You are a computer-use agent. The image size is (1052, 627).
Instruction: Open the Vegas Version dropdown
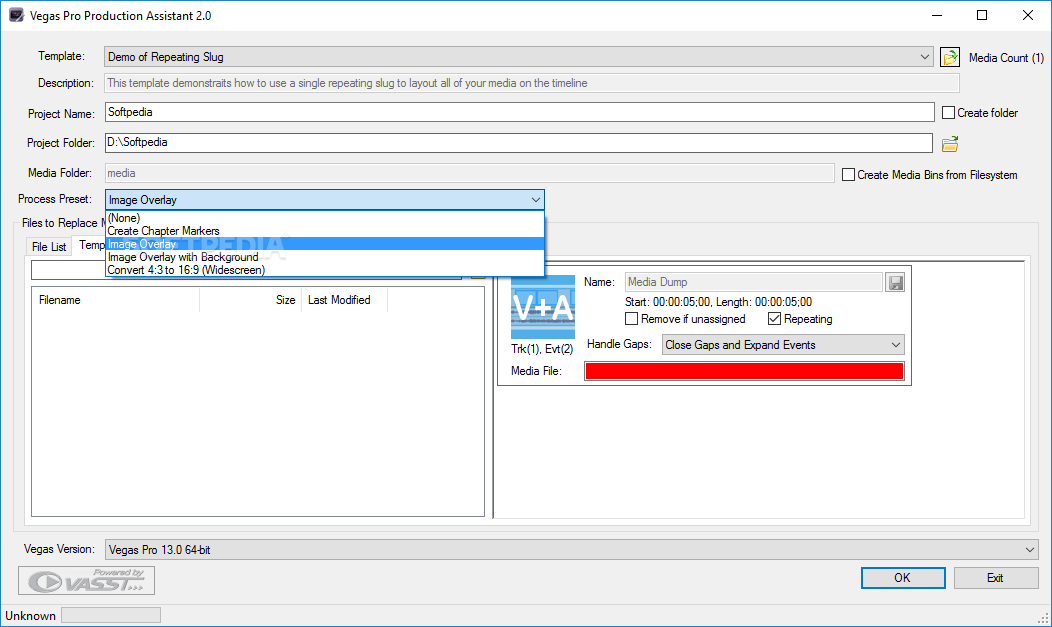(1030, 550)
